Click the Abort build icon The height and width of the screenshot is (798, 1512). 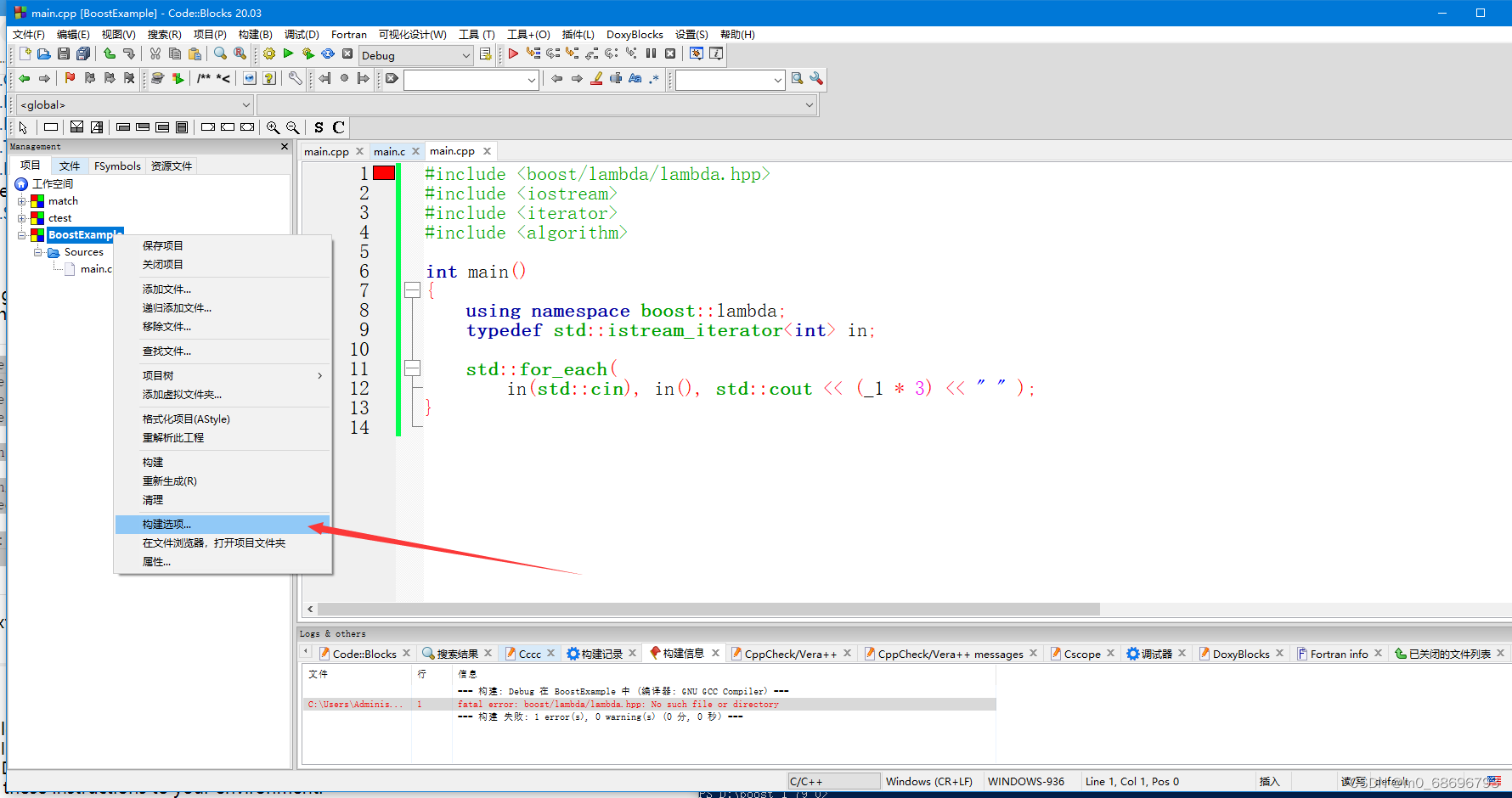(x=348, y=53)
